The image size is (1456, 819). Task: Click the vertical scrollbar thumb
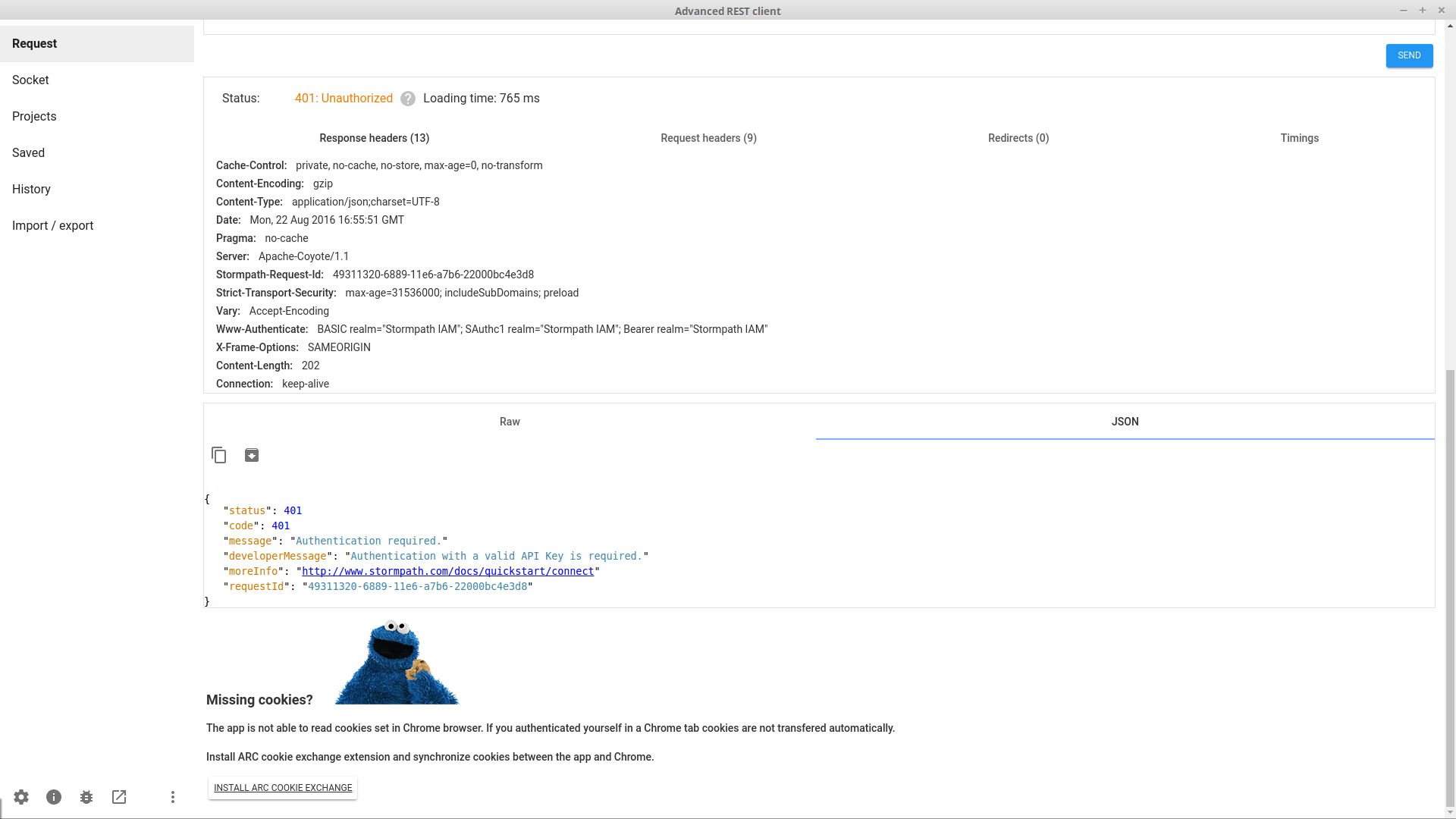(1449, 588)
